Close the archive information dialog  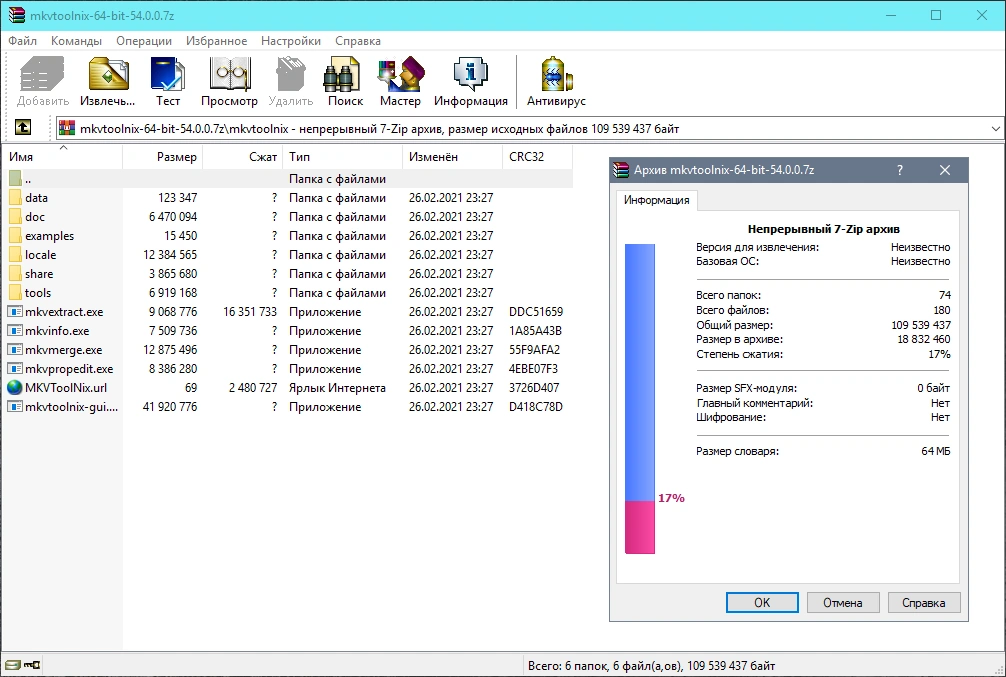945,170
